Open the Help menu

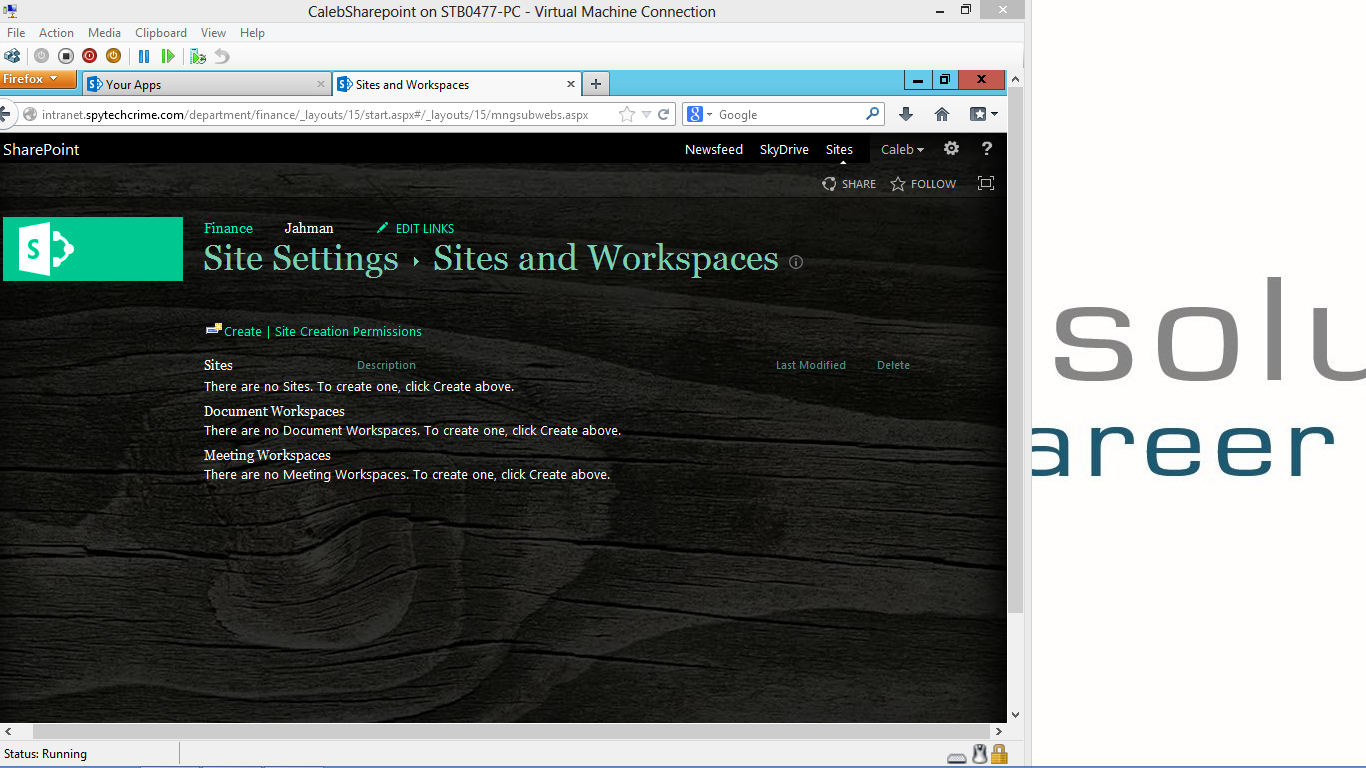coord(252,33)
